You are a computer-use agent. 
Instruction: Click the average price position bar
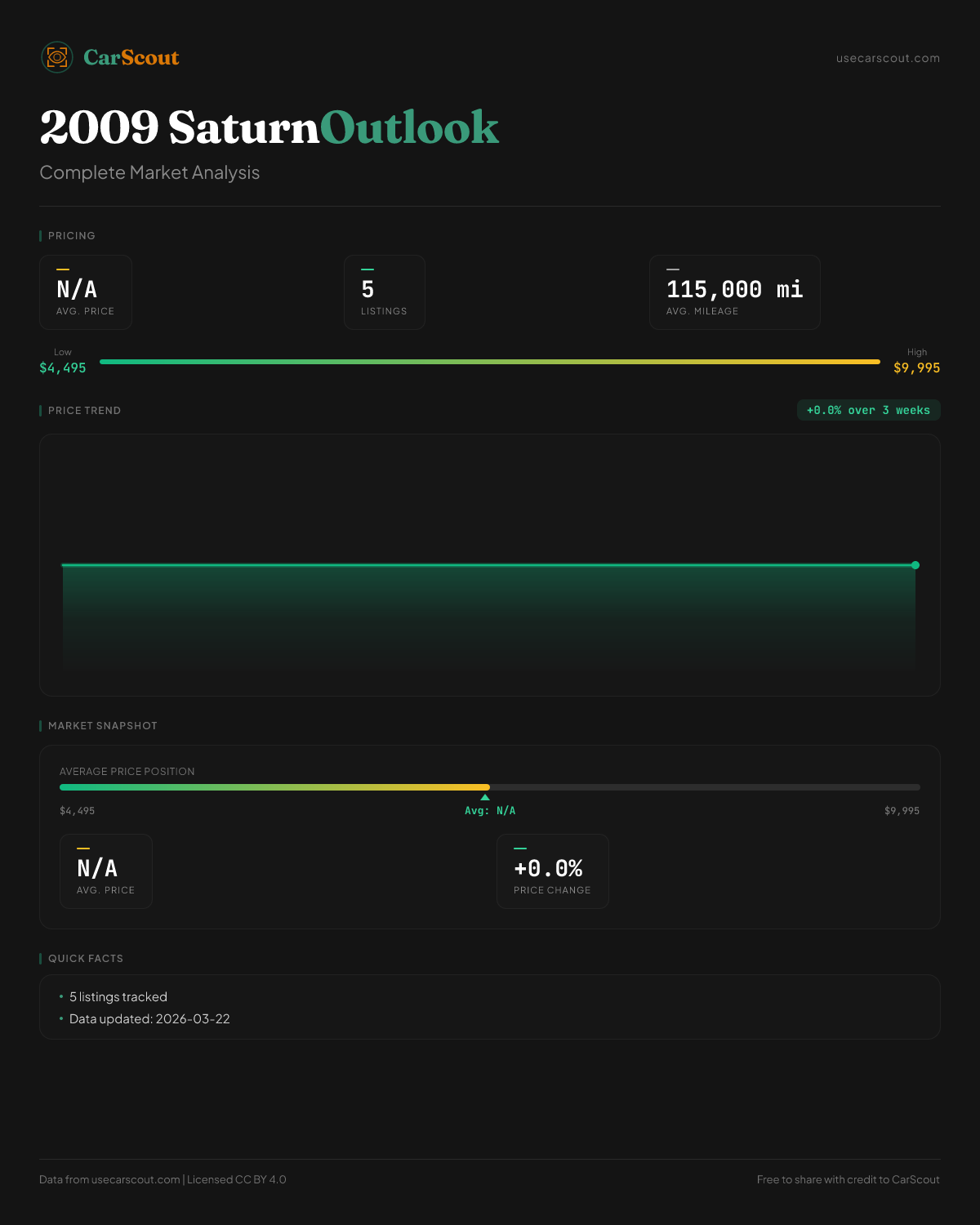point(490,787)
